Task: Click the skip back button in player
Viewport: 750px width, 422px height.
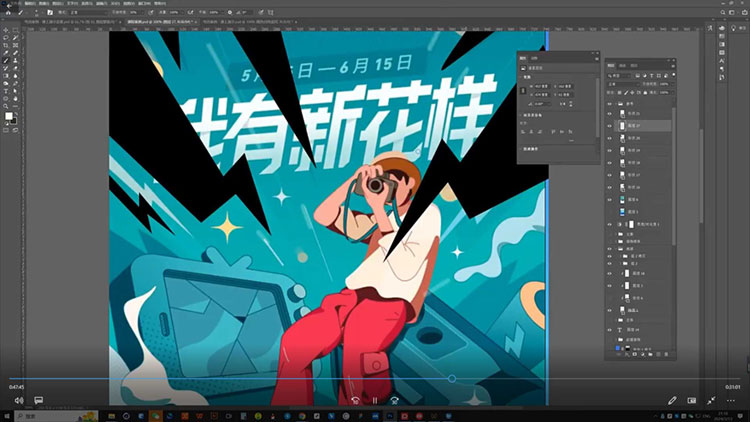Action: click(355, 400)
